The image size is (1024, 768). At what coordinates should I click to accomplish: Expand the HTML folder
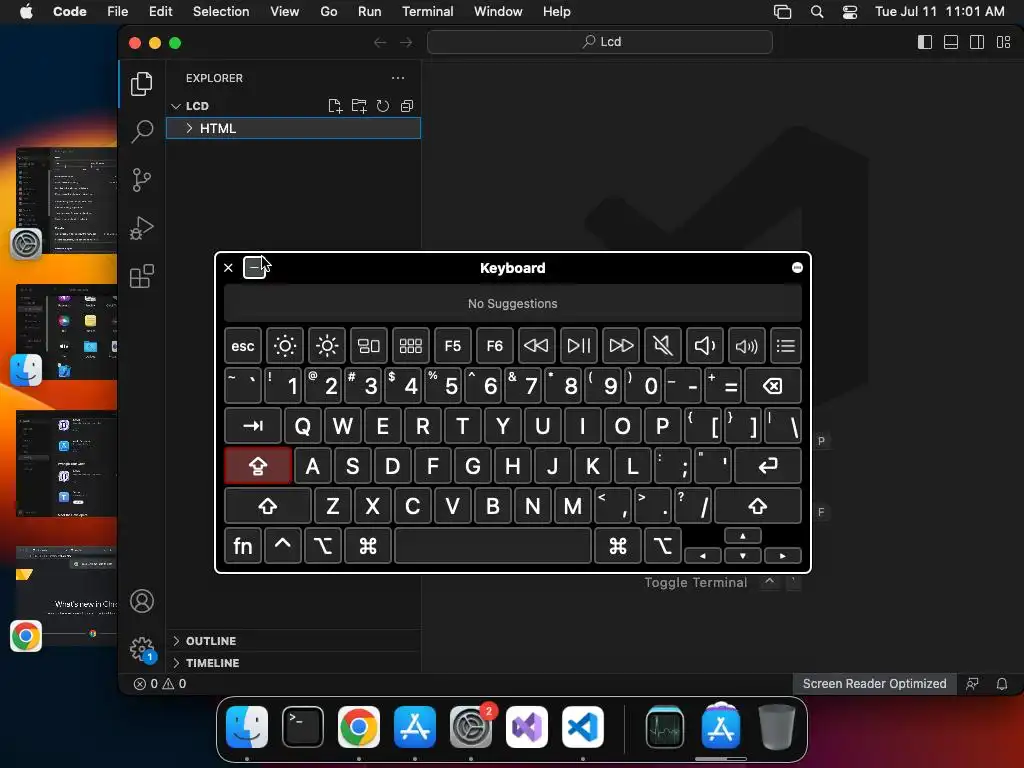coord(293,128)
